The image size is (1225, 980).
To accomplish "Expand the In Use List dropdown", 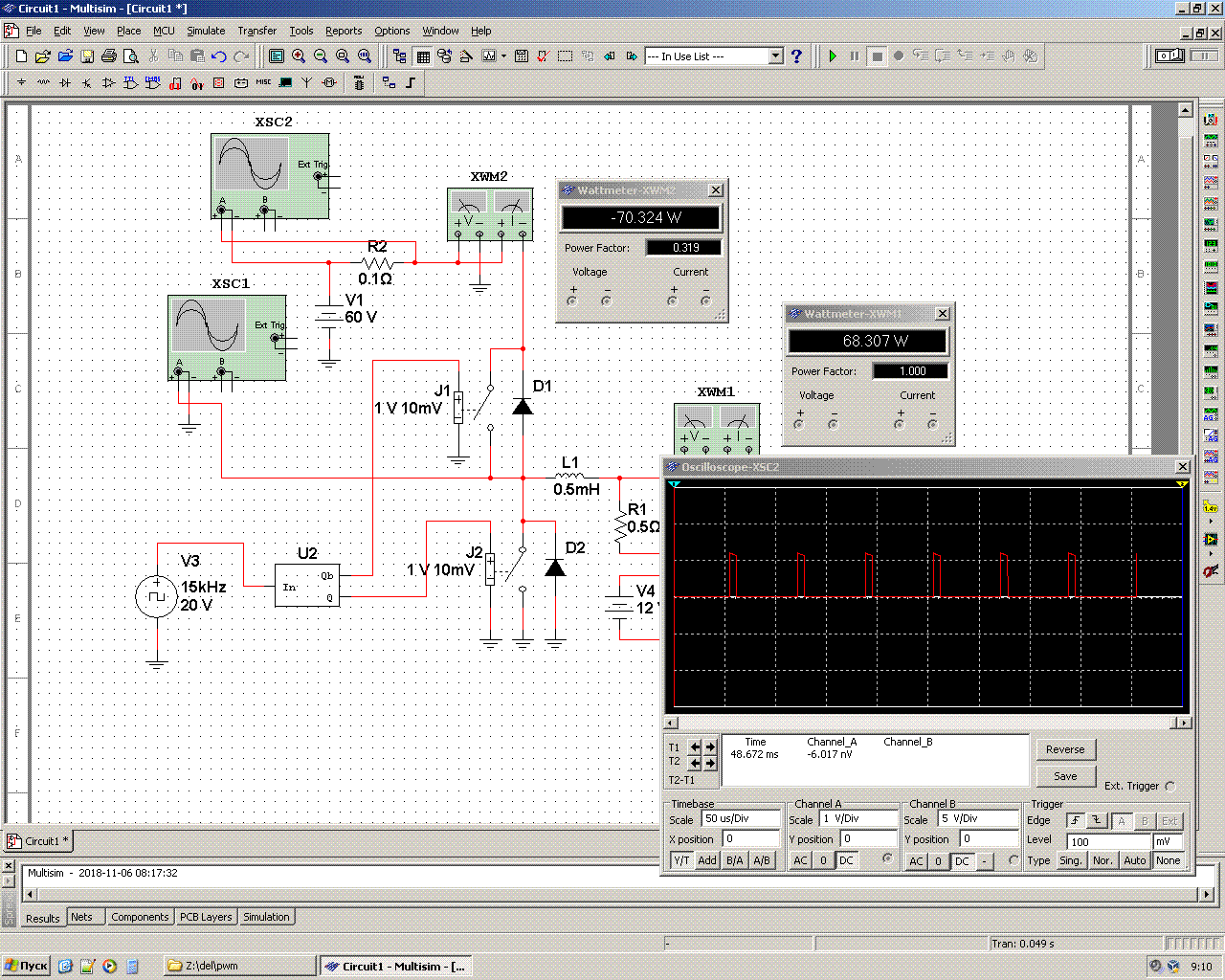I will pyautogui.click(x=776, y=56).
